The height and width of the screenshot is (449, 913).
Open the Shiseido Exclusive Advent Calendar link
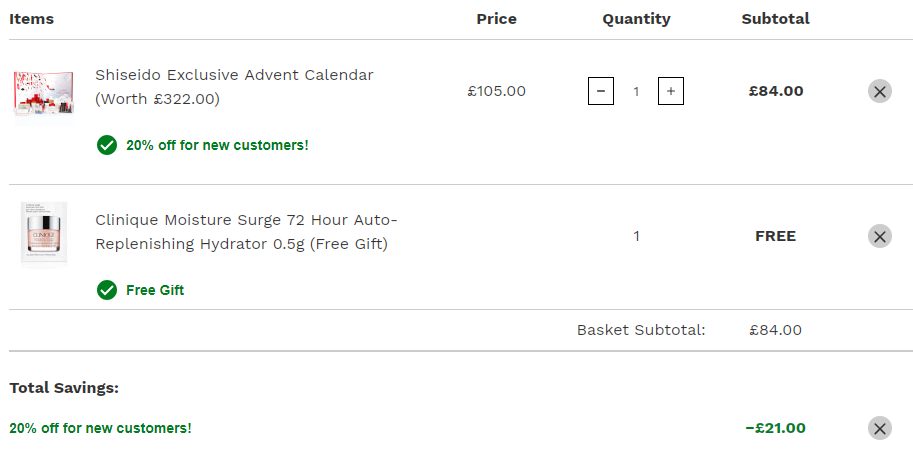[234, 87]
